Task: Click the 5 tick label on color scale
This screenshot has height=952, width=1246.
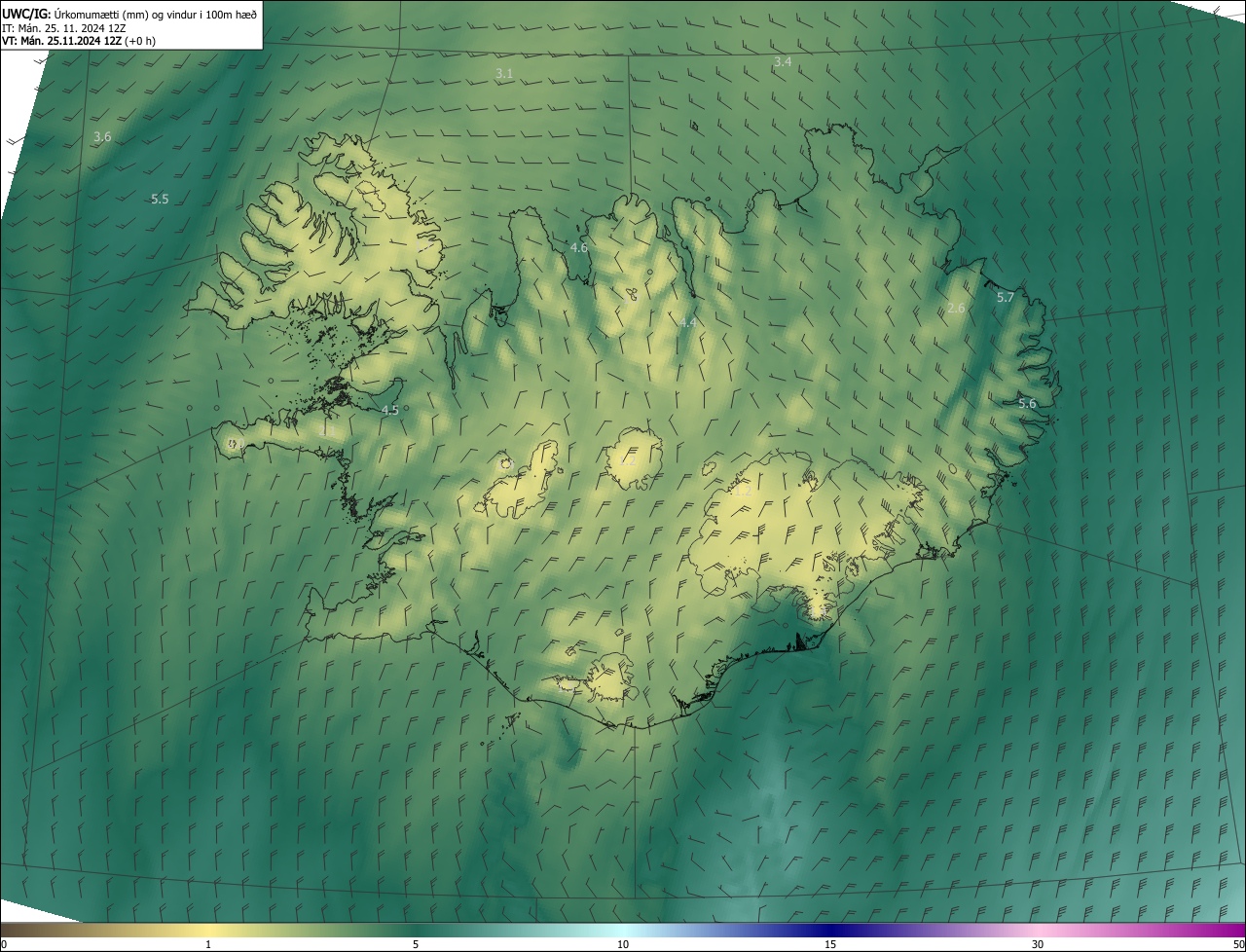Action: point(416,944)
